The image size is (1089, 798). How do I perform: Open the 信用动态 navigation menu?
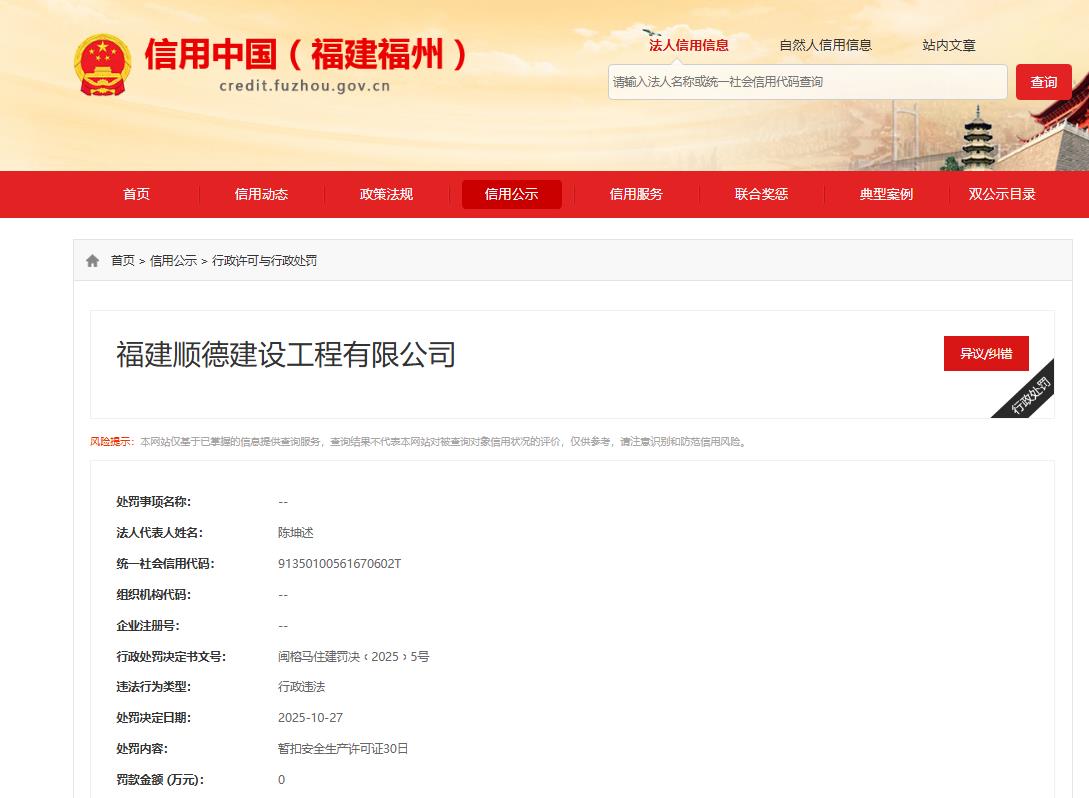[261, 194]
